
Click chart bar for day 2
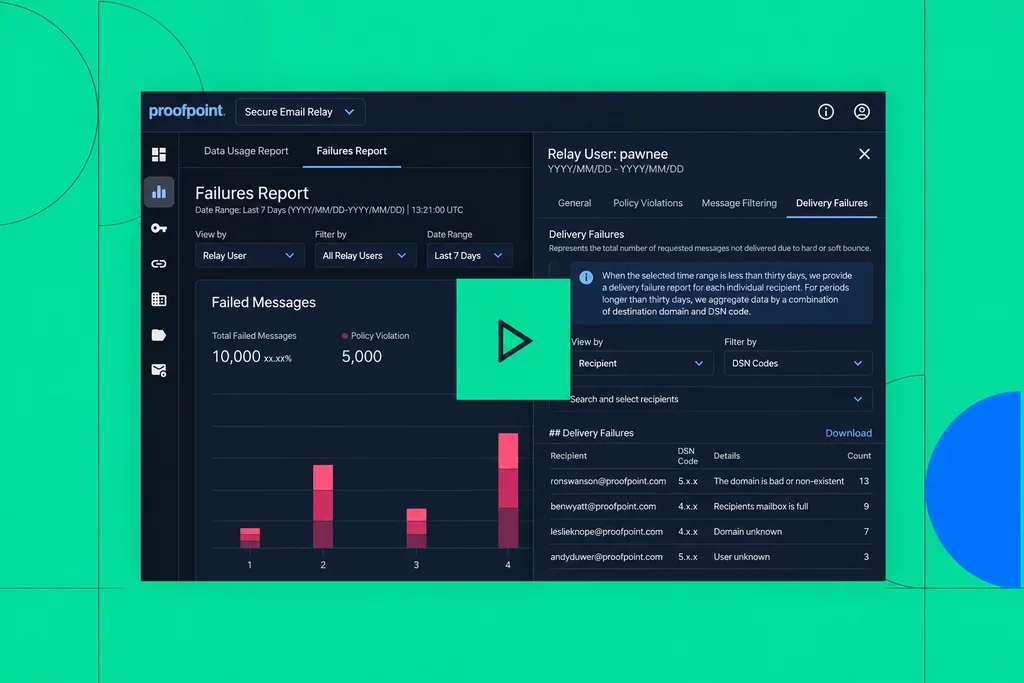pos(323,506)
